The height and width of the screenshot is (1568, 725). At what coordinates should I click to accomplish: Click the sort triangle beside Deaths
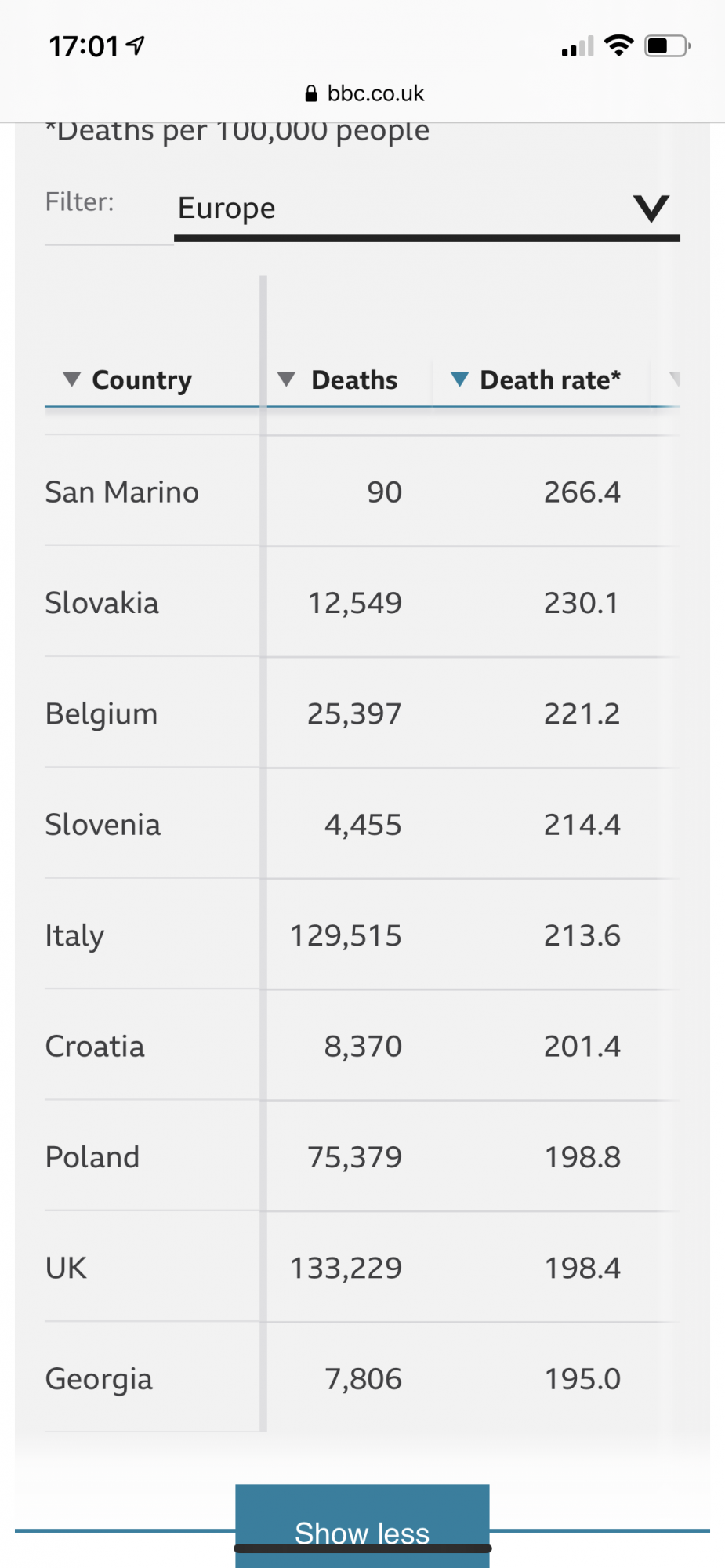pyautogui.click(x=286, y=379)
